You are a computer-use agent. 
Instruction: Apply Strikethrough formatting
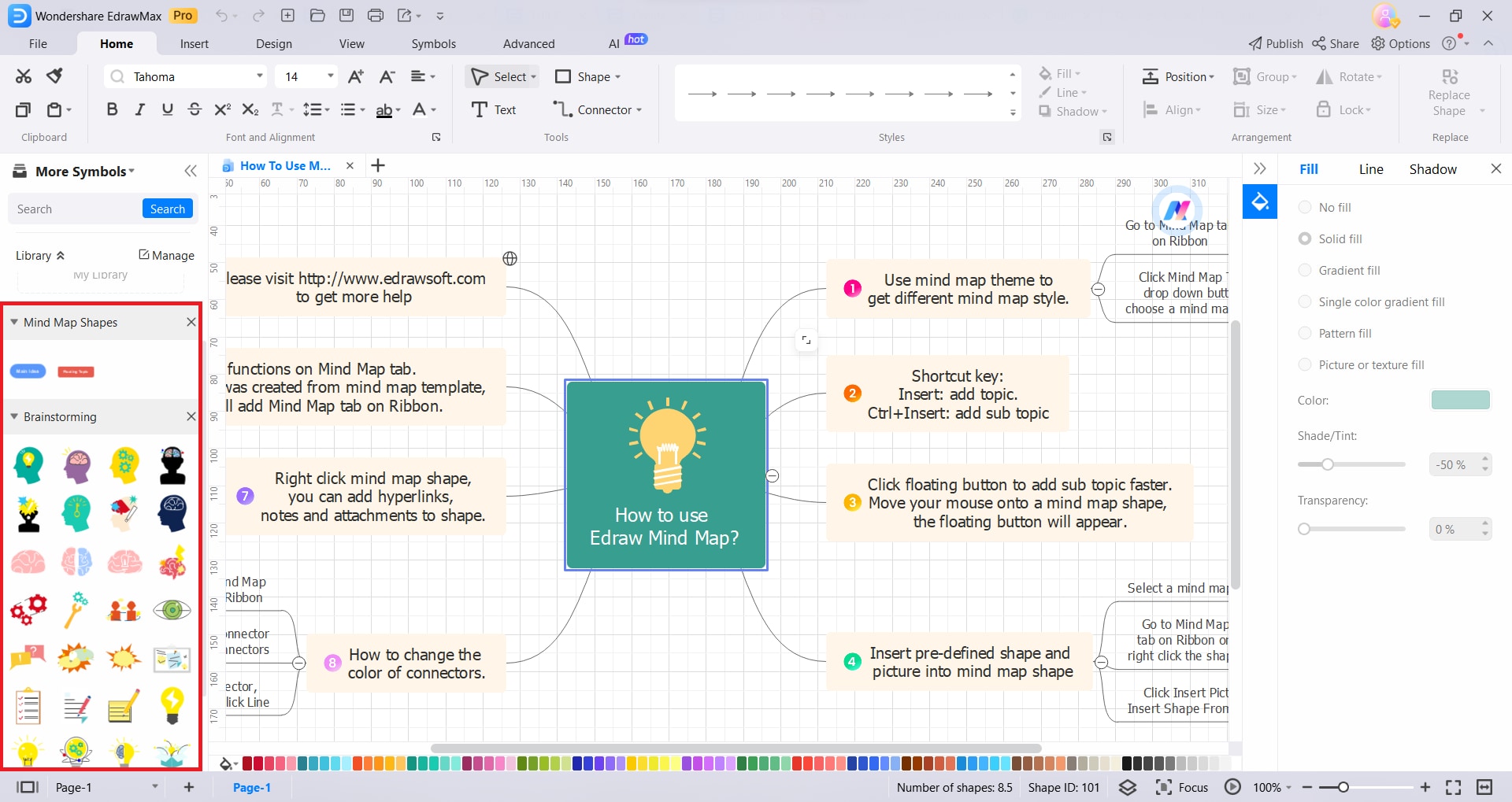tap(195, 109)
